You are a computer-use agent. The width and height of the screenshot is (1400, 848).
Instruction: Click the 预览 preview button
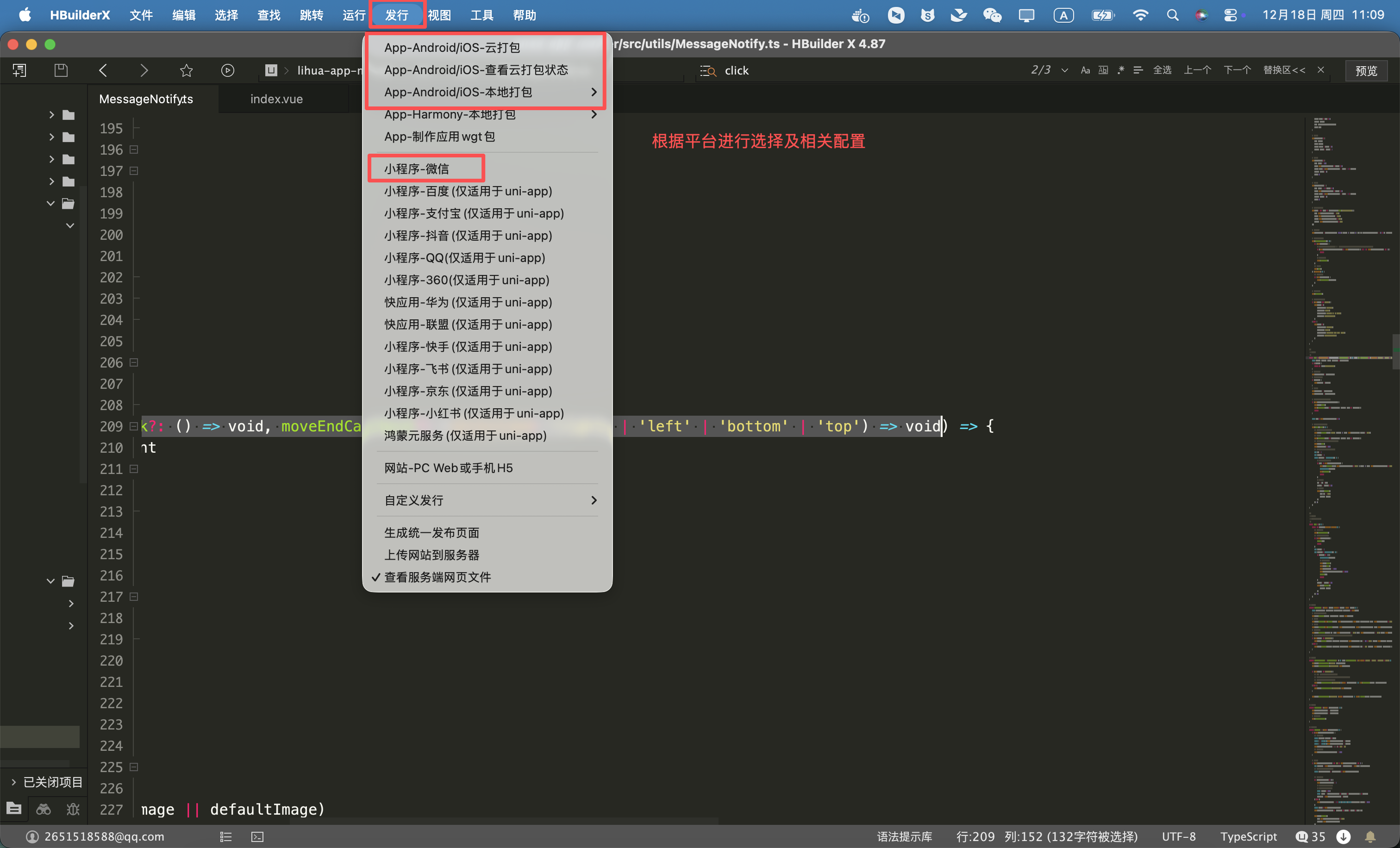coord(1367,70)
